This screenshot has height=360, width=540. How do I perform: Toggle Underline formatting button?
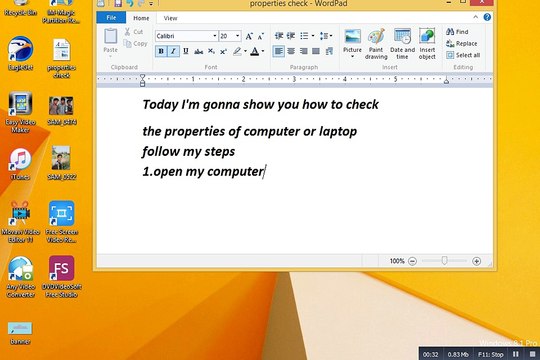pos(186,52)
